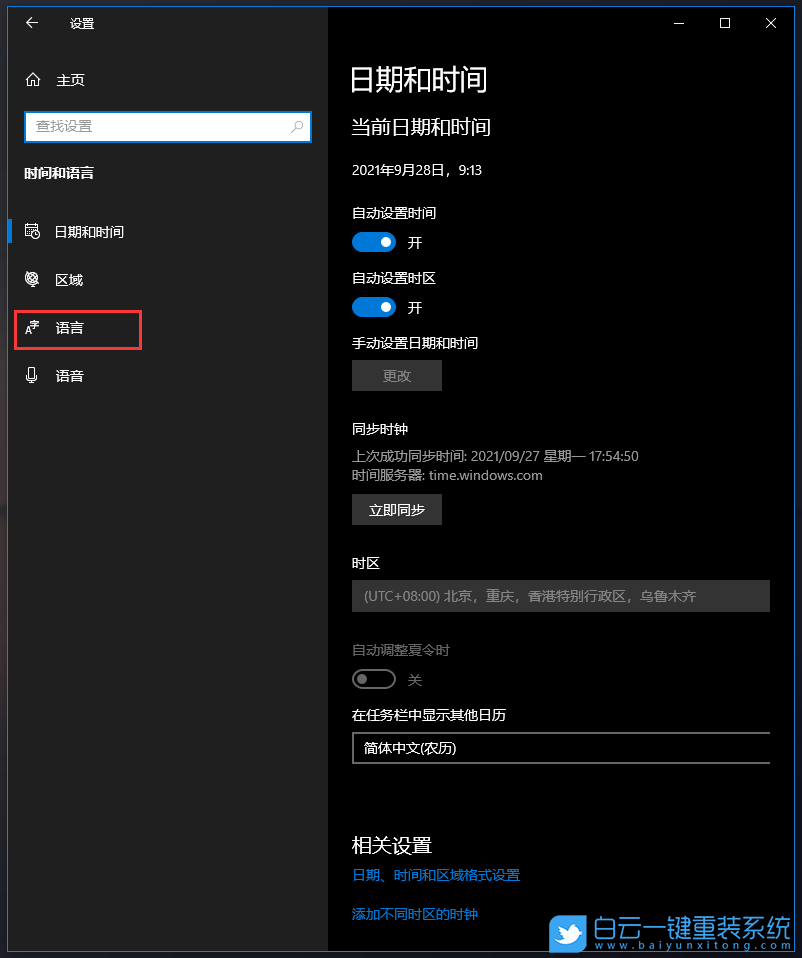Disable 自动设置时间 toggle
This screenshot has height=958, width=802.
coord(373,242)
